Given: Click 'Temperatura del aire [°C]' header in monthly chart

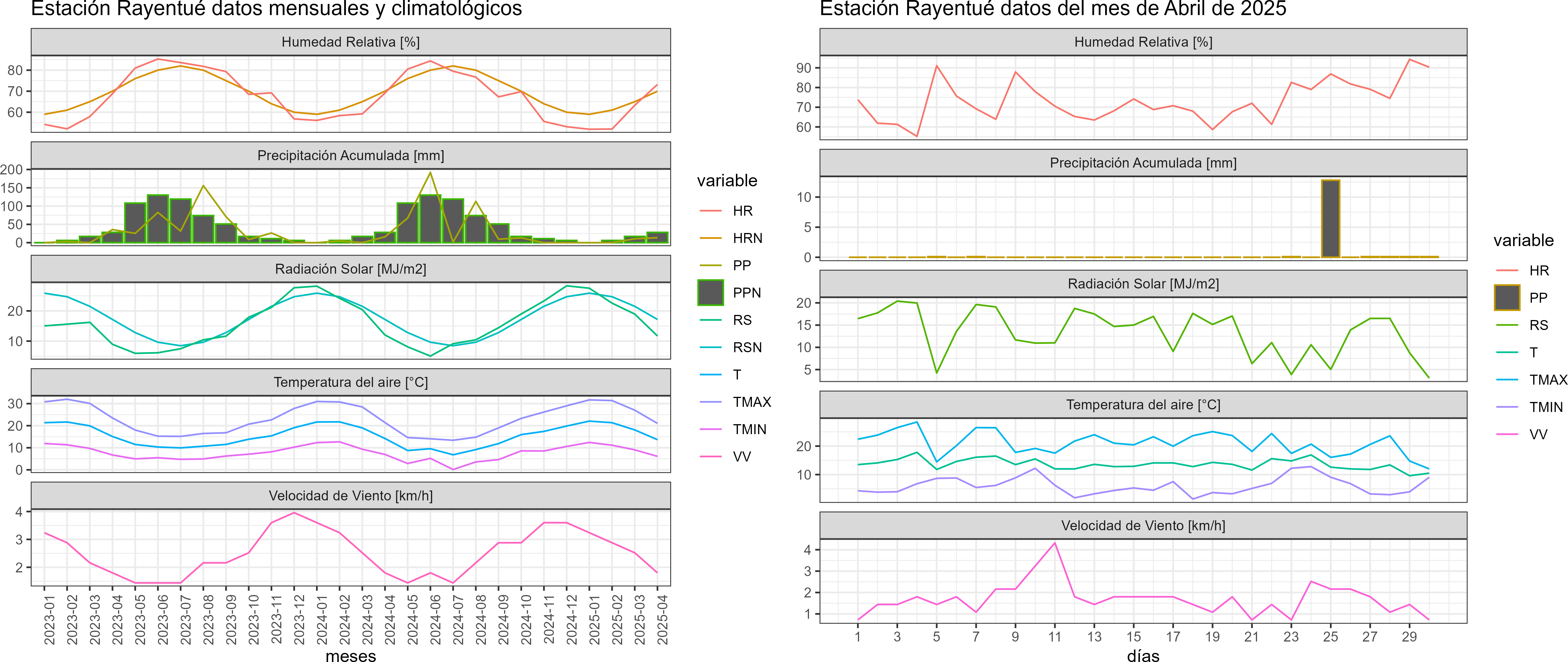Looking at the screenshot, I should pyautogui.click(x=350, y=382).
